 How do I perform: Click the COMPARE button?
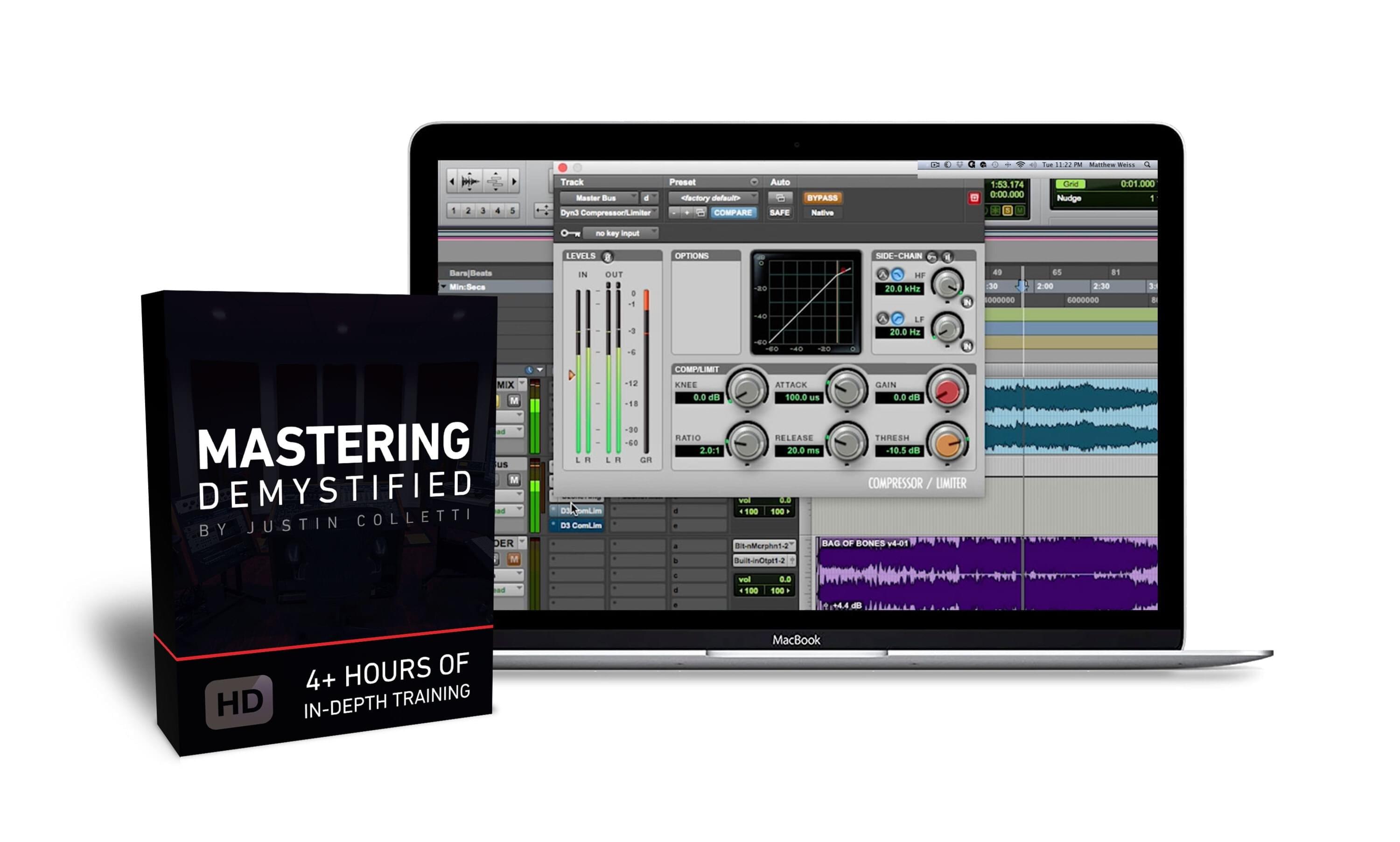pyautogui.click(x=734, y=212)
